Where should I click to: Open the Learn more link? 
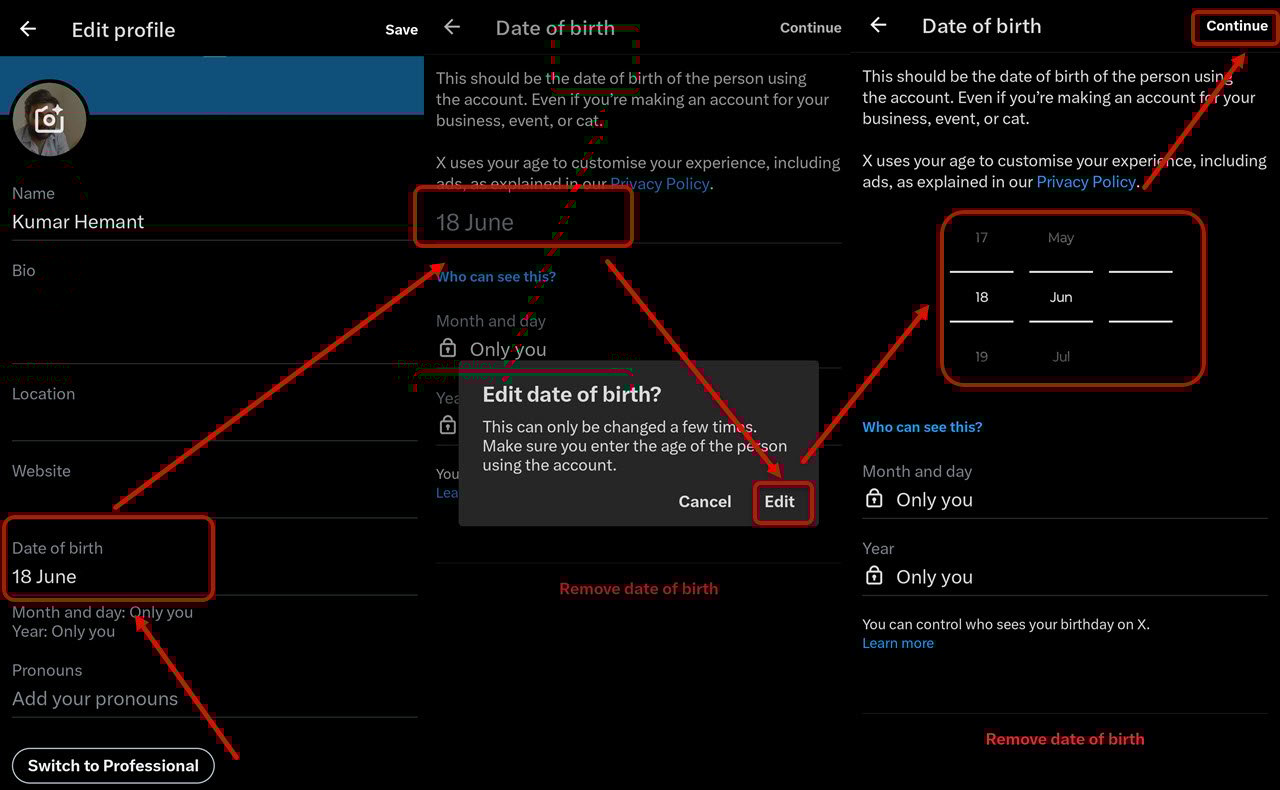(x=897, y=644)
